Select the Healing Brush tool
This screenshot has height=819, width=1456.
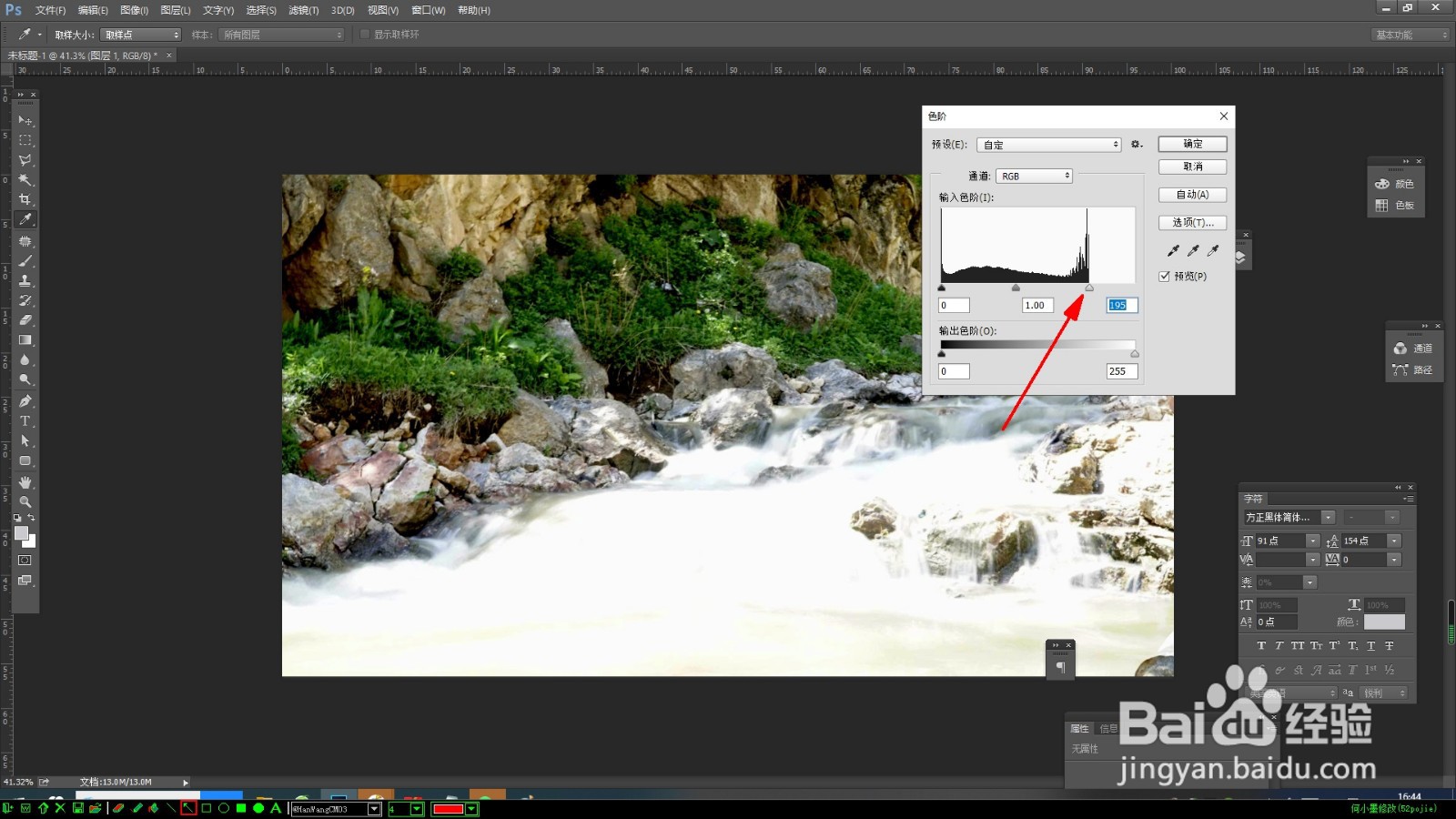coord(25,241)
